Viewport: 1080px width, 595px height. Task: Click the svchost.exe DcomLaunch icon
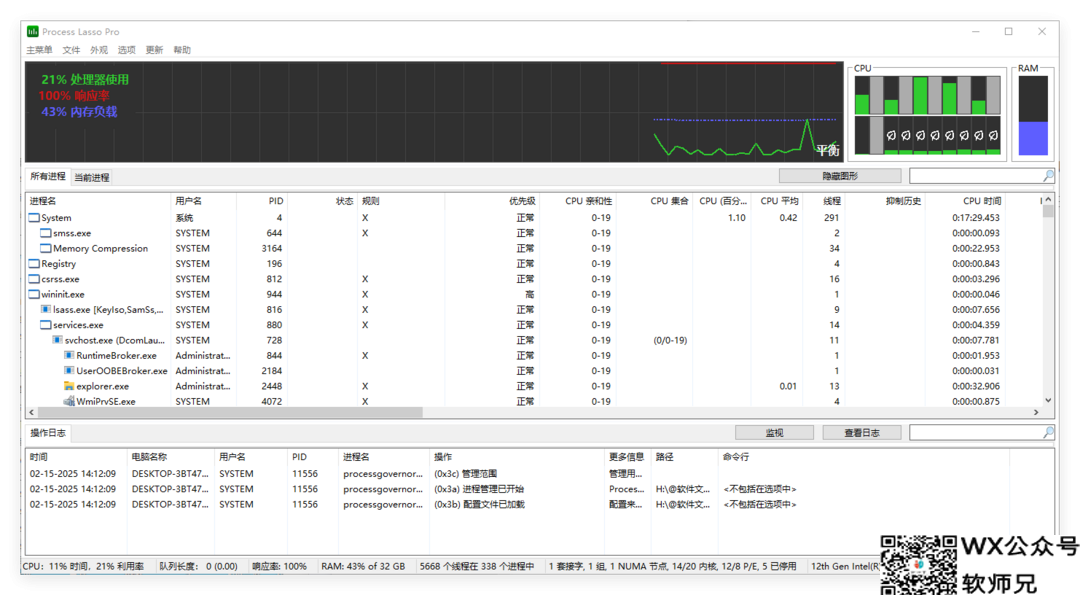click(58, 340)
